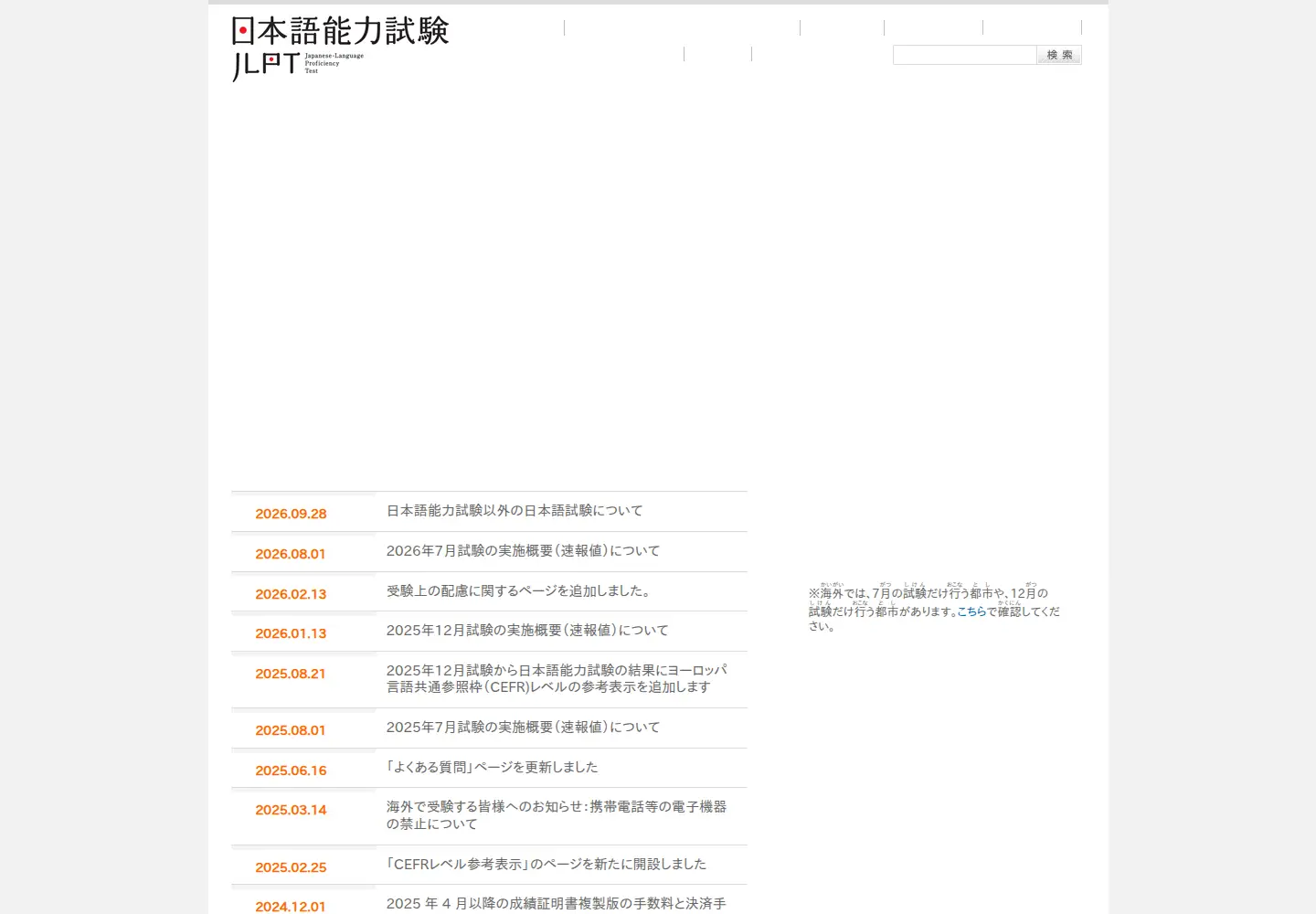Click the 日本語能力試験 JLPT logo

pyautogui.click(x=340, y=48)
